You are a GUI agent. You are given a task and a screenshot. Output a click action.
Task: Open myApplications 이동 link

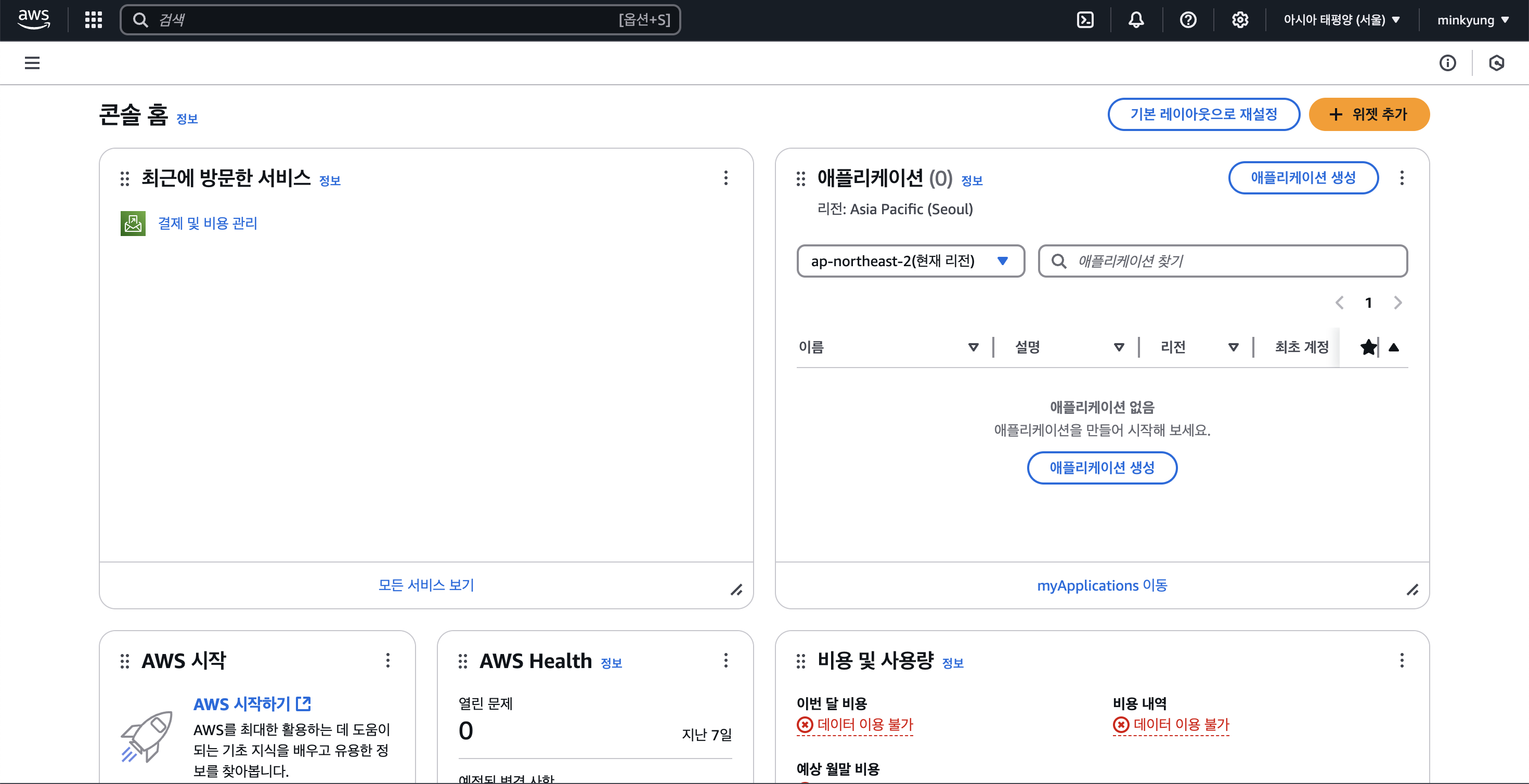[1102, 585]
